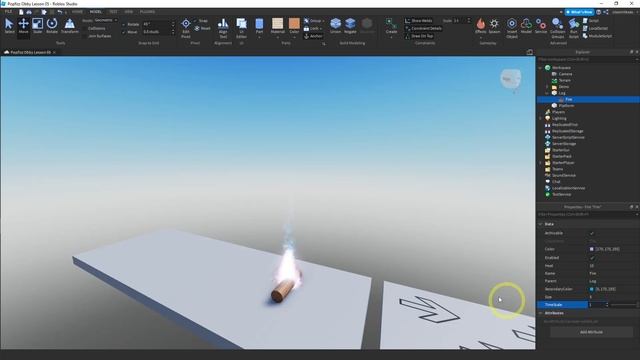The height and width of the screenshot is (360, 640).
Task: Click the Anchor button
Action: click(x=313, y=36)
